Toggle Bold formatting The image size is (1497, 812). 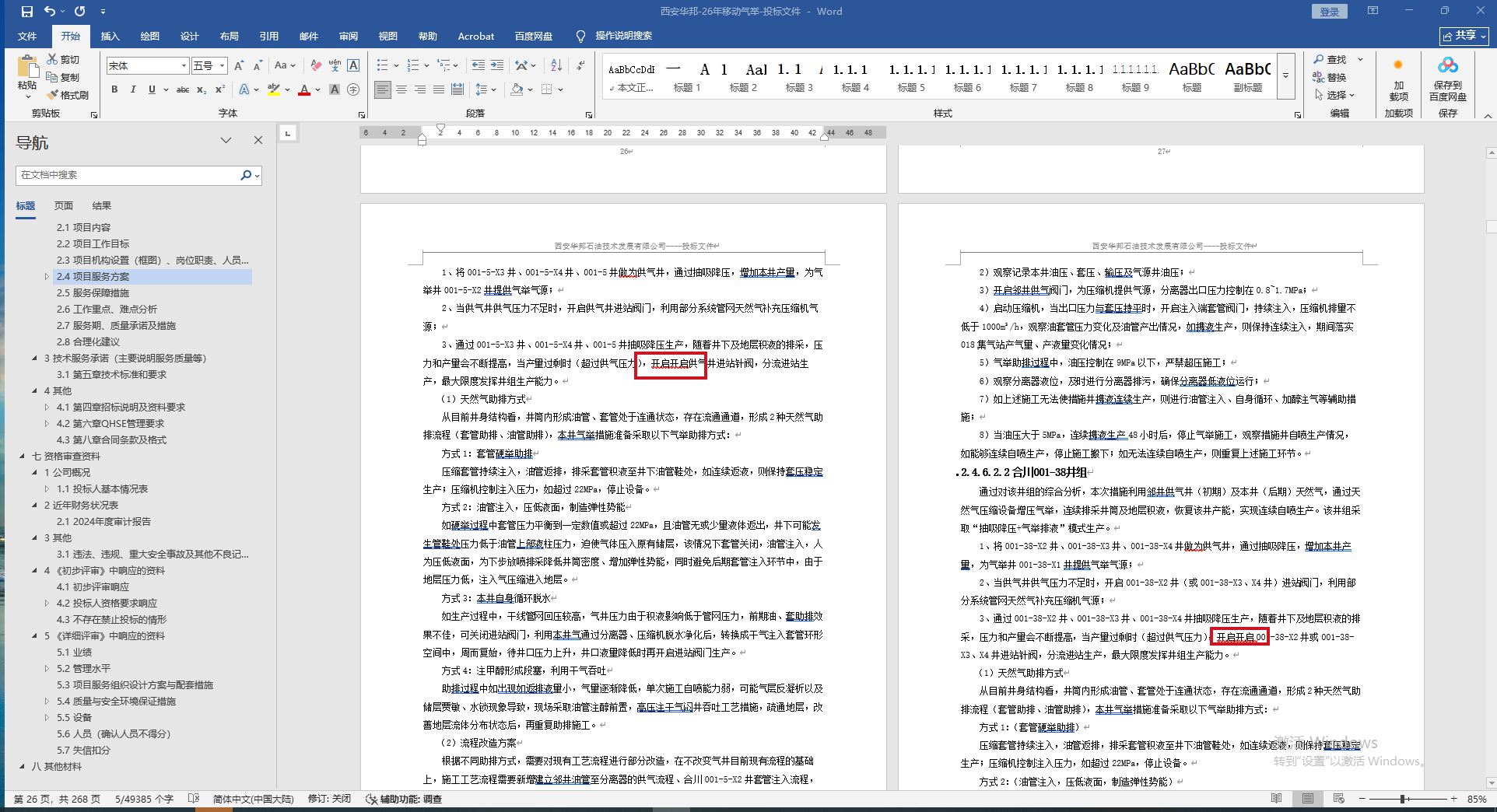point(114,89)
